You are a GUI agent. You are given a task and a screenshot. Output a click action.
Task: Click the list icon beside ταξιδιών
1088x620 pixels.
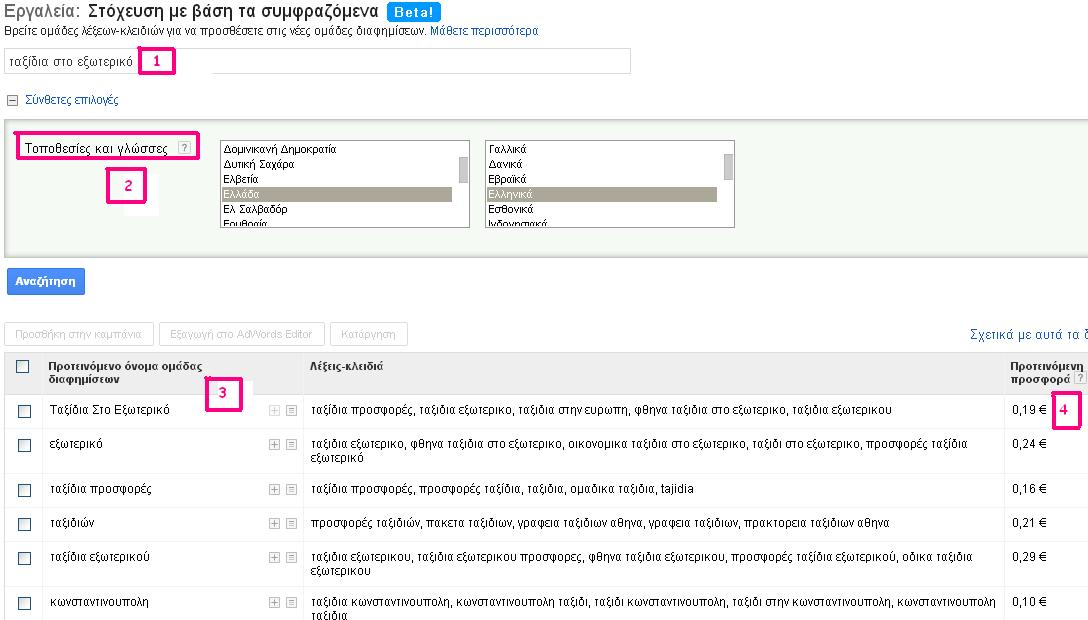coord(291,524)
